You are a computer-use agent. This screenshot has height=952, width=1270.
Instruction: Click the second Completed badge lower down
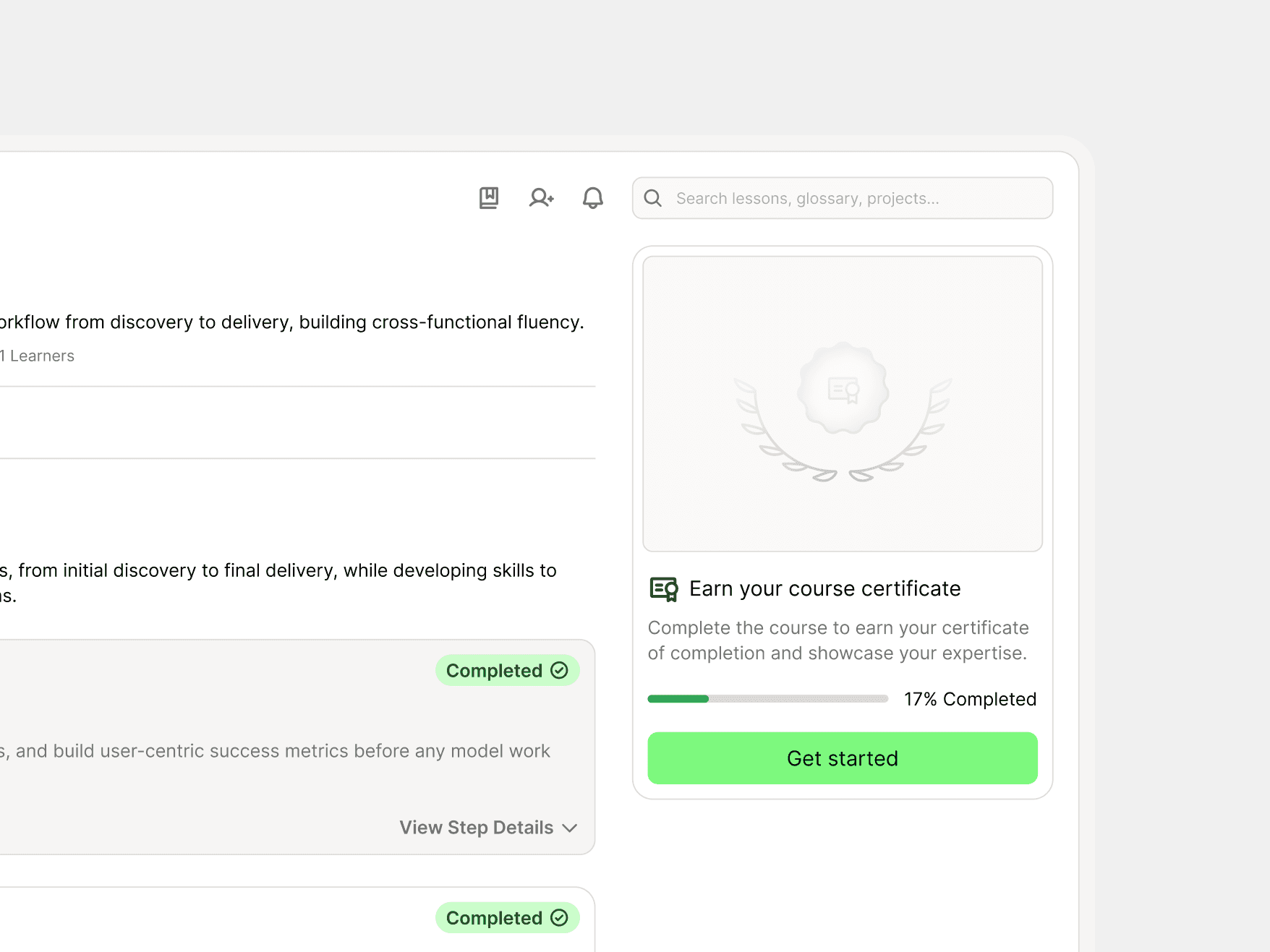pyautogui.click(x=507, y=918)
